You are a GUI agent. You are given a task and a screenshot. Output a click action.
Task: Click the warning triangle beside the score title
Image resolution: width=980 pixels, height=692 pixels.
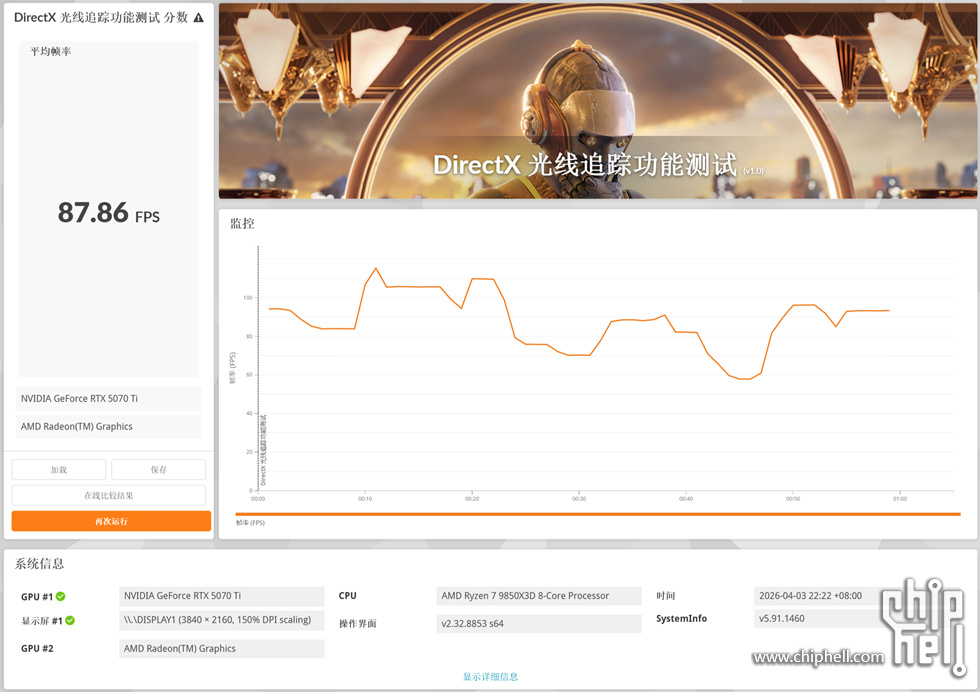tap(198, 18)
